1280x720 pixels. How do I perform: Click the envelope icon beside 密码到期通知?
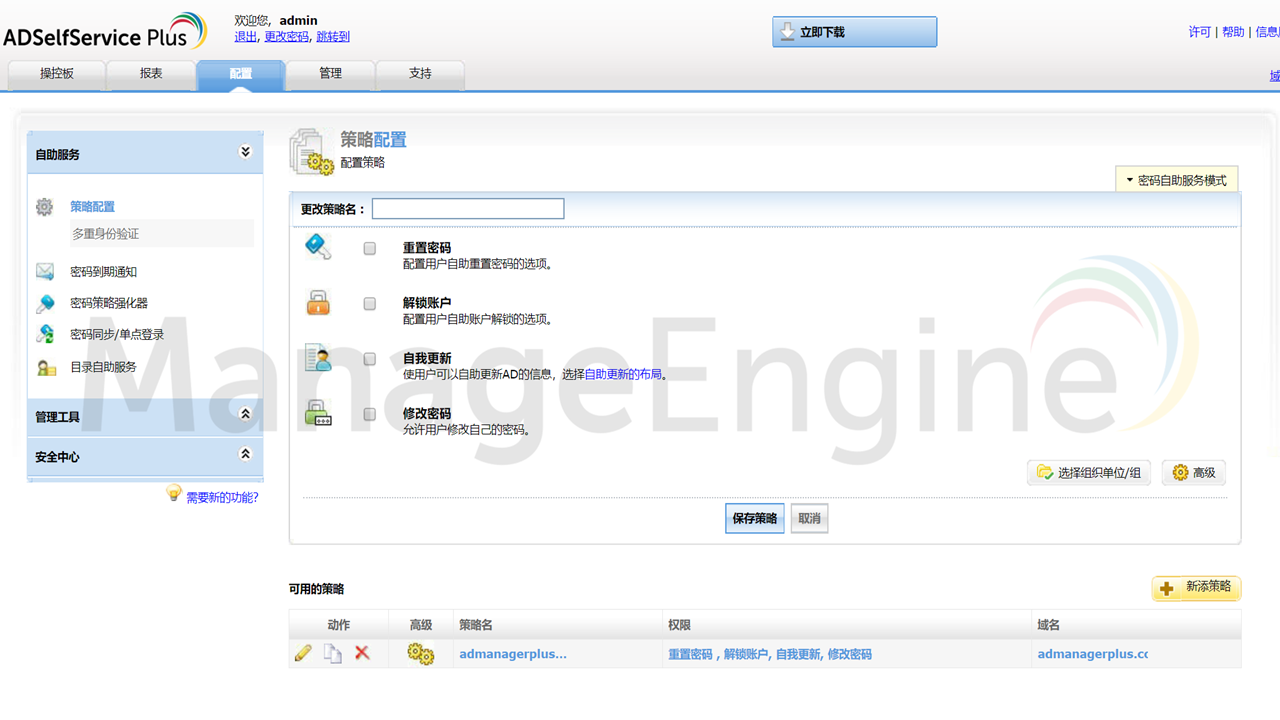pos(44,271)
